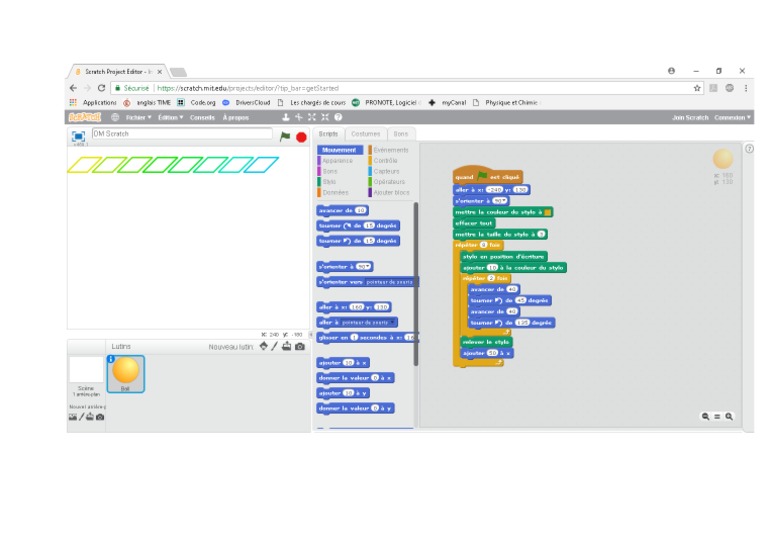This screenshot has height=543, width=768.
Task: Click the quand drapeau est cliqué block
Action: click(487, 176)
